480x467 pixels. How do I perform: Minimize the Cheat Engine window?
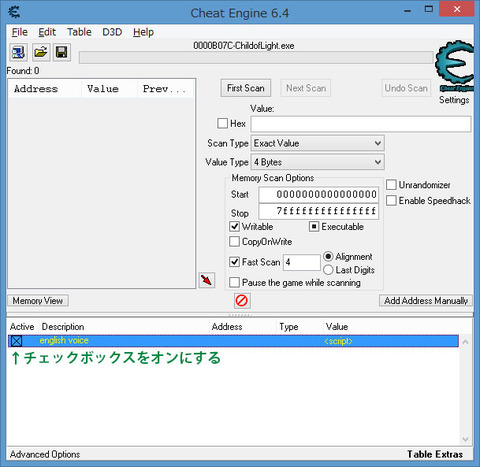(407, 10)
